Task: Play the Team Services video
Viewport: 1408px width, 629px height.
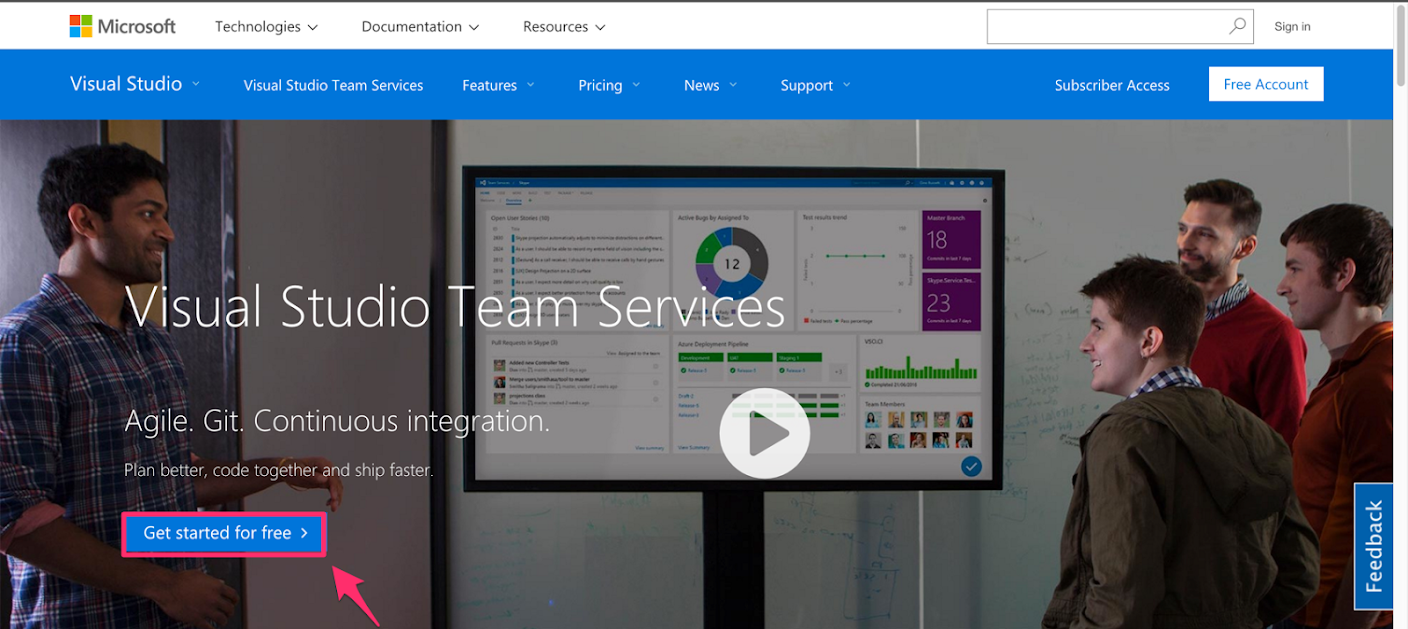Action: [x=764, y=433]
